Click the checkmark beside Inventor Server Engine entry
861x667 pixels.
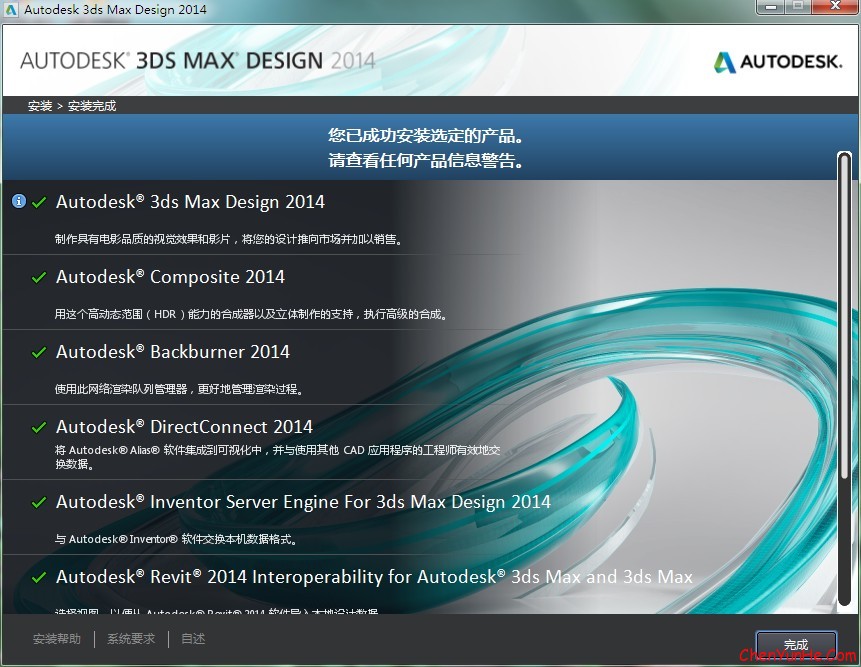click(x=39, y=502)
